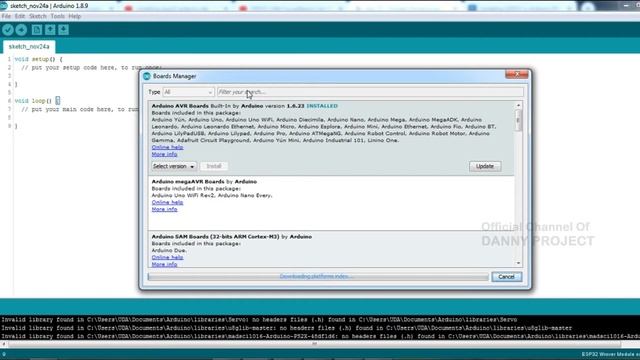The width and height of the screenshot is (640, 360).
Task: Open the Select version dropdown
Action: pos(174,167)
